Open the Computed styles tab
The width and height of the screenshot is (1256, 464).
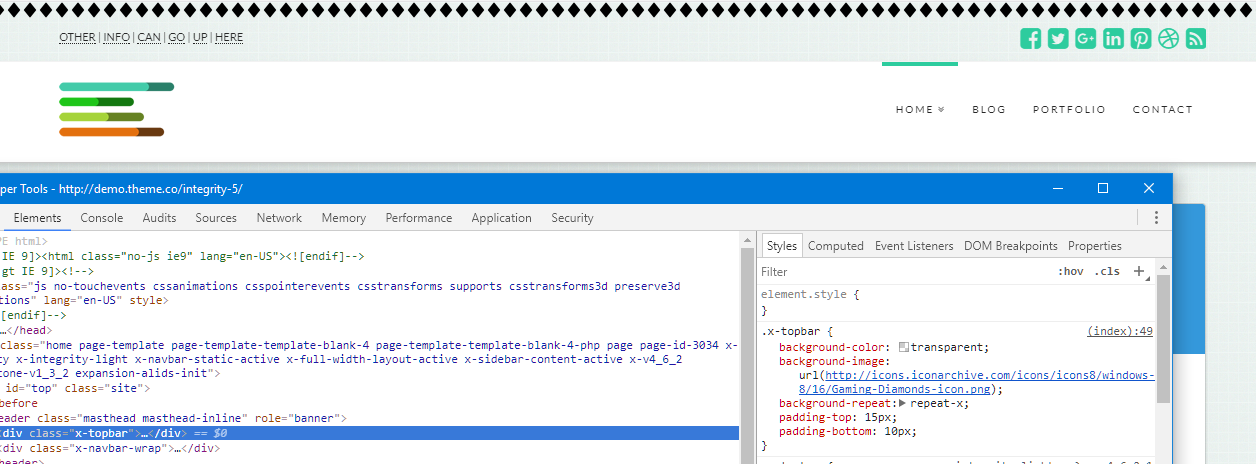(835, 246)
